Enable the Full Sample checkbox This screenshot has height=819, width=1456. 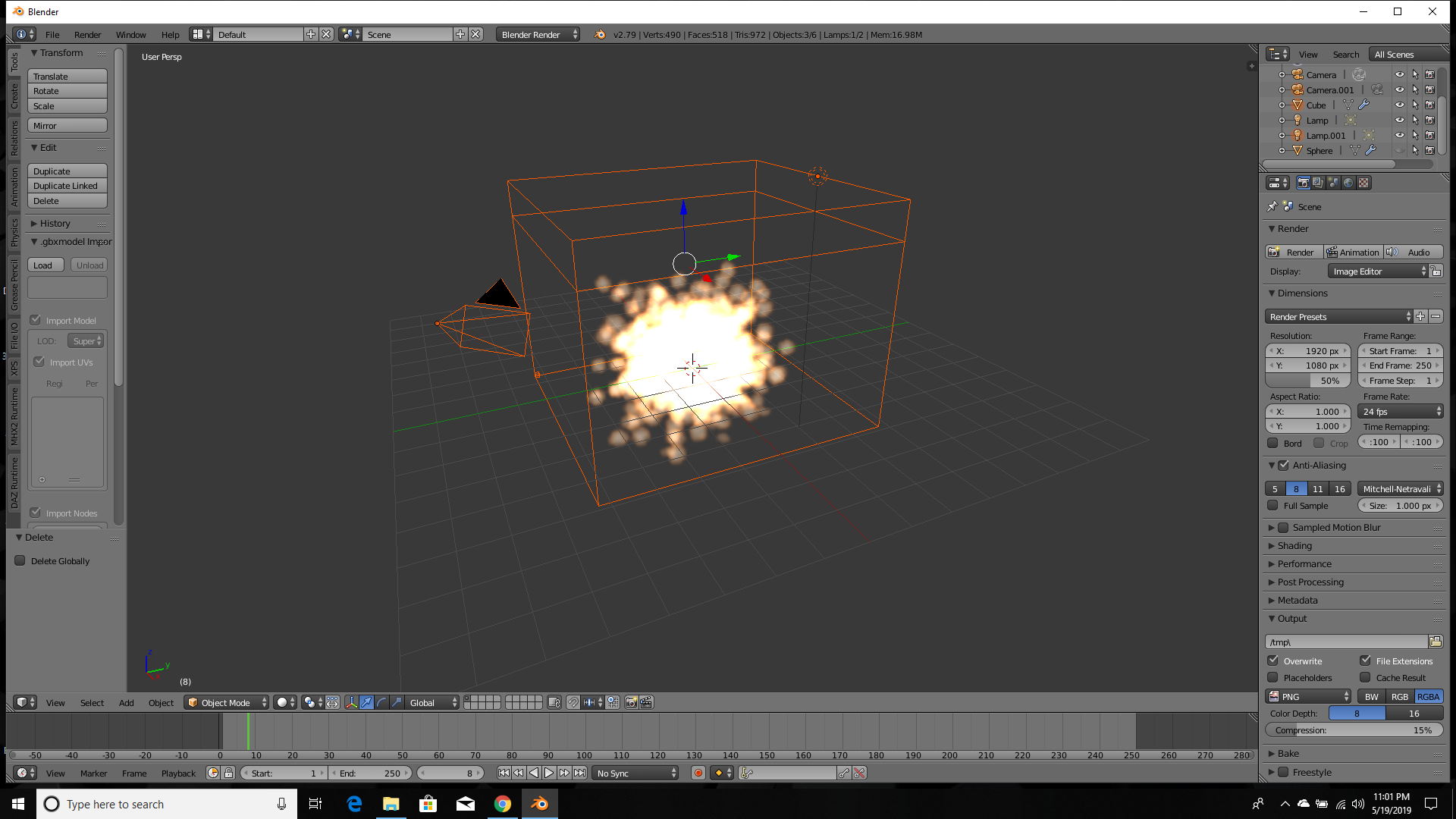(1274, 505)
